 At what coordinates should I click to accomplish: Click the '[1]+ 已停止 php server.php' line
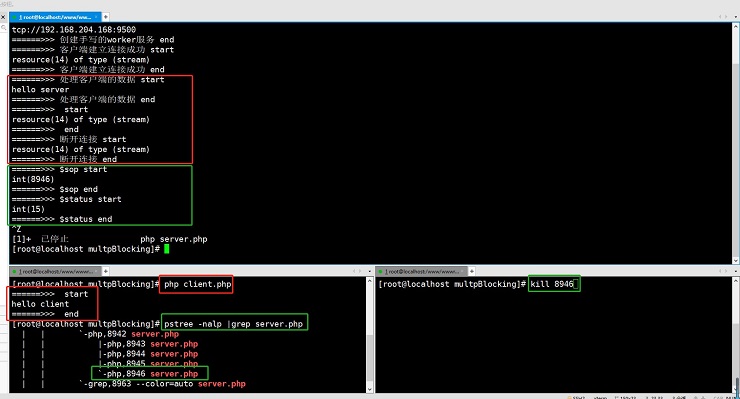coord(109,239)
